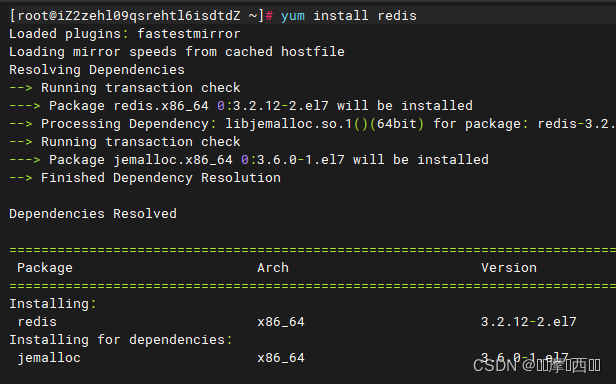The height and width of the screenshot is (384, 616).
Task: Click the 'Version' column header
Action: click(x=509, y=268)
